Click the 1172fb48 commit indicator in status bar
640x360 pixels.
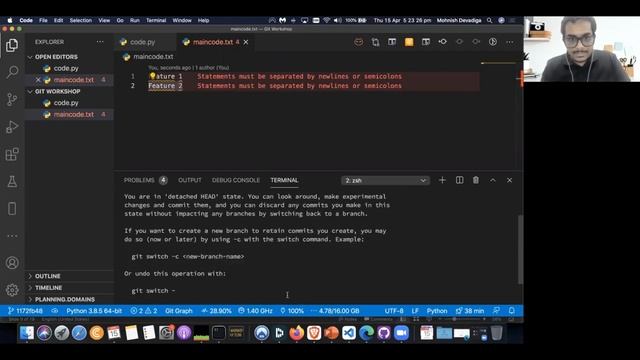pyautogui.click(x=25, y=311)
